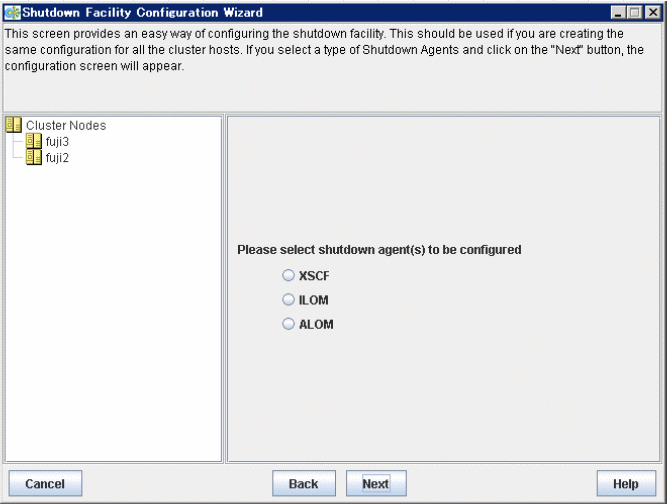Image resolution: width=667 pixels, height=504 pixels.
Task: Close the Shutdown Facility Configuration Wizard
Action: click(x=653, y=13)
